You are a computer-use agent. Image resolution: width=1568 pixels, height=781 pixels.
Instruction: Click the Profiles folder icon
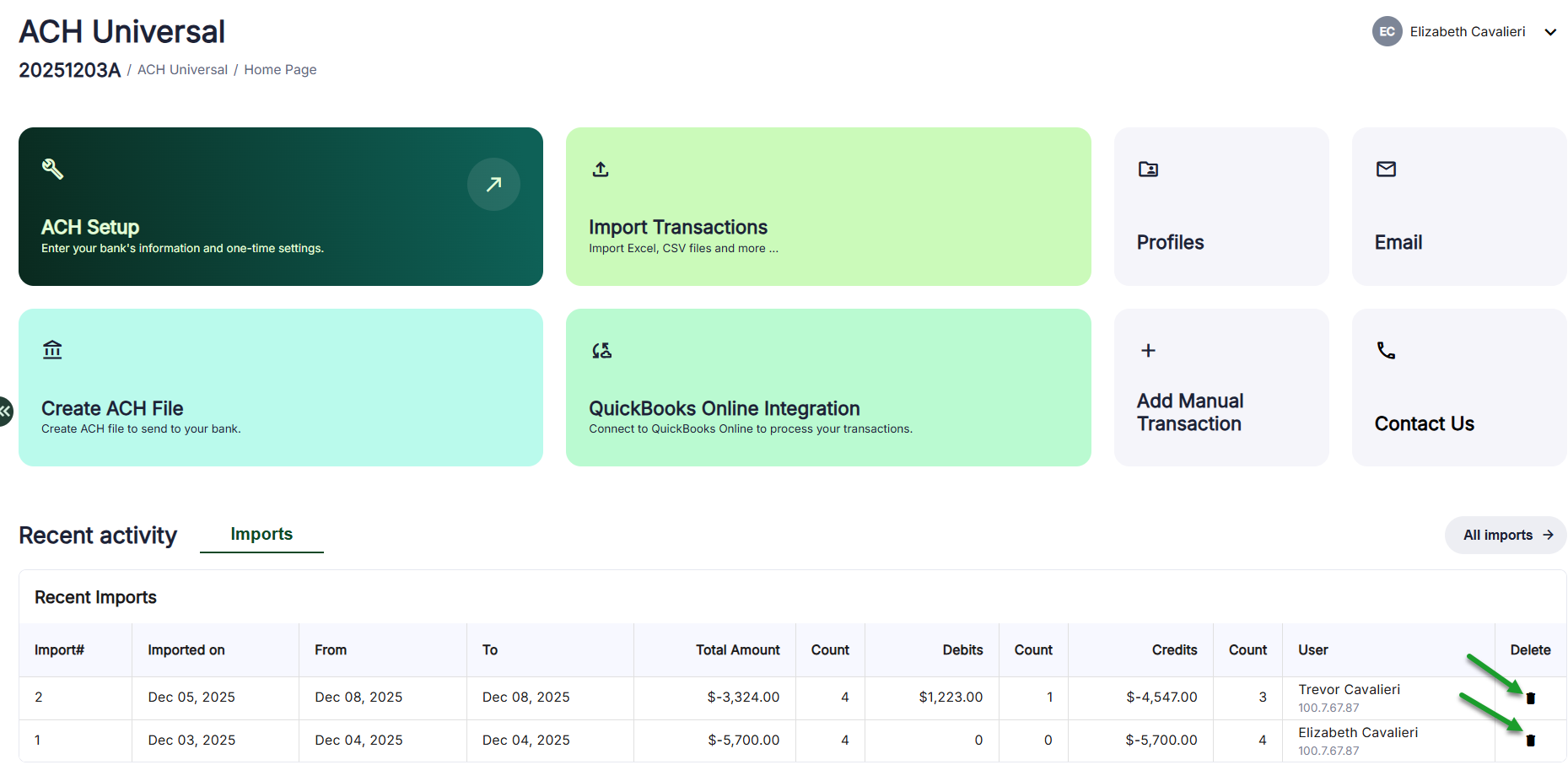coord(1148,170)
